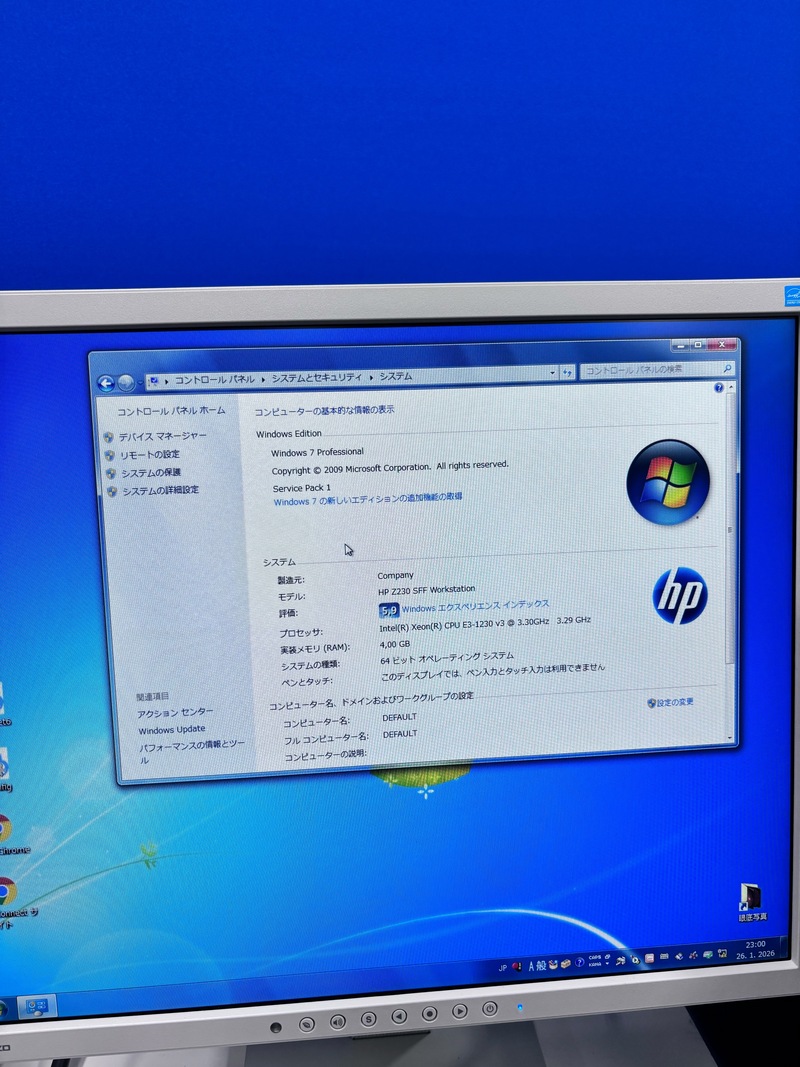800x1067 pixels.
Task: Open the address bar history dropdown arrow
Action: 552,373
